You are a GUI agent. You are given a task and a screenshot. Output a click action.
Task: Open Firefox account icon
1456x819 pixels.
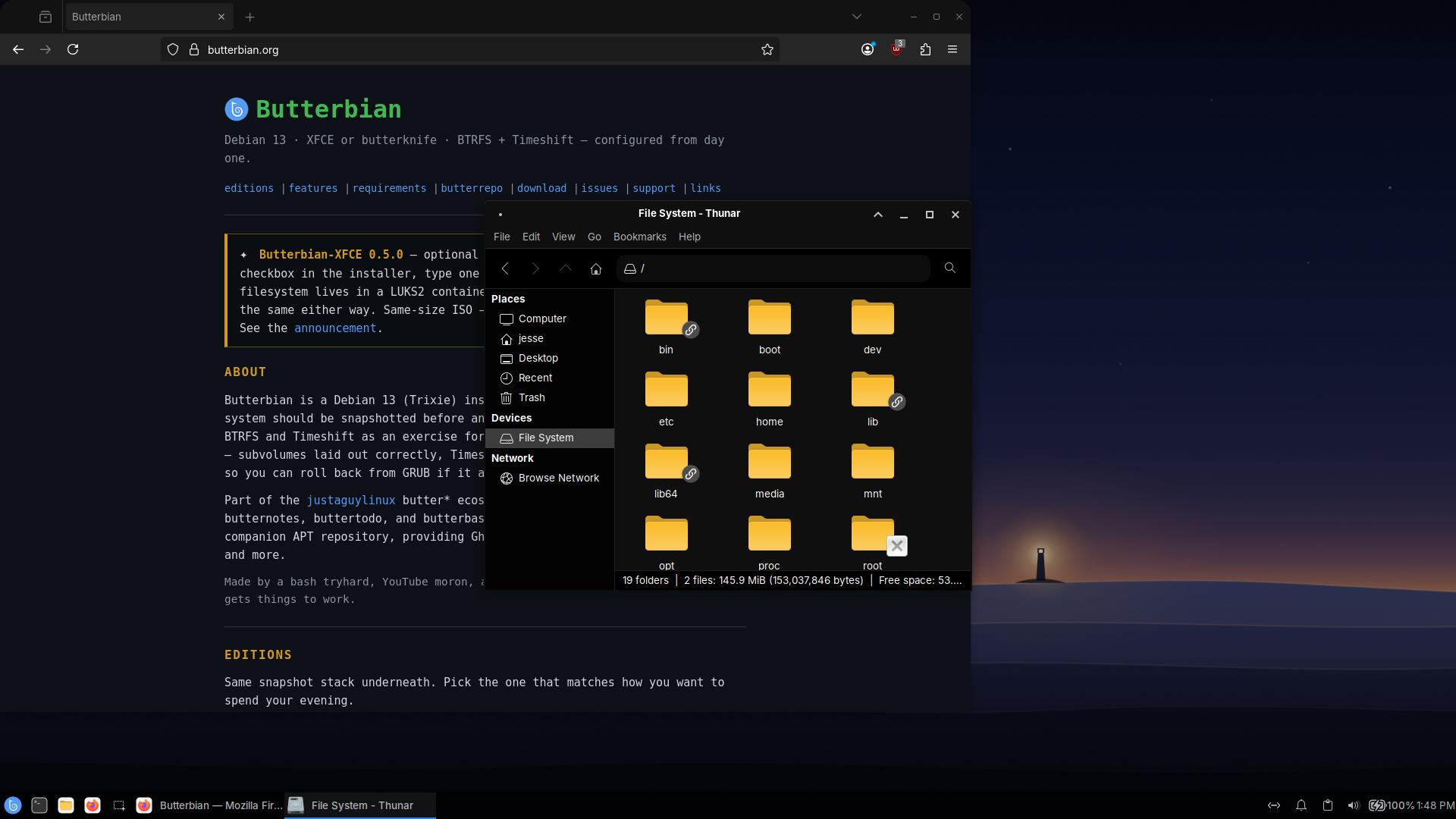(x=868, y=49)
